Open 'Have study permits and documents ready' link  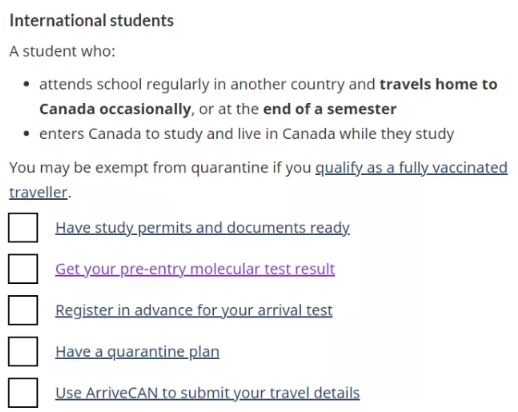[202, 228]
